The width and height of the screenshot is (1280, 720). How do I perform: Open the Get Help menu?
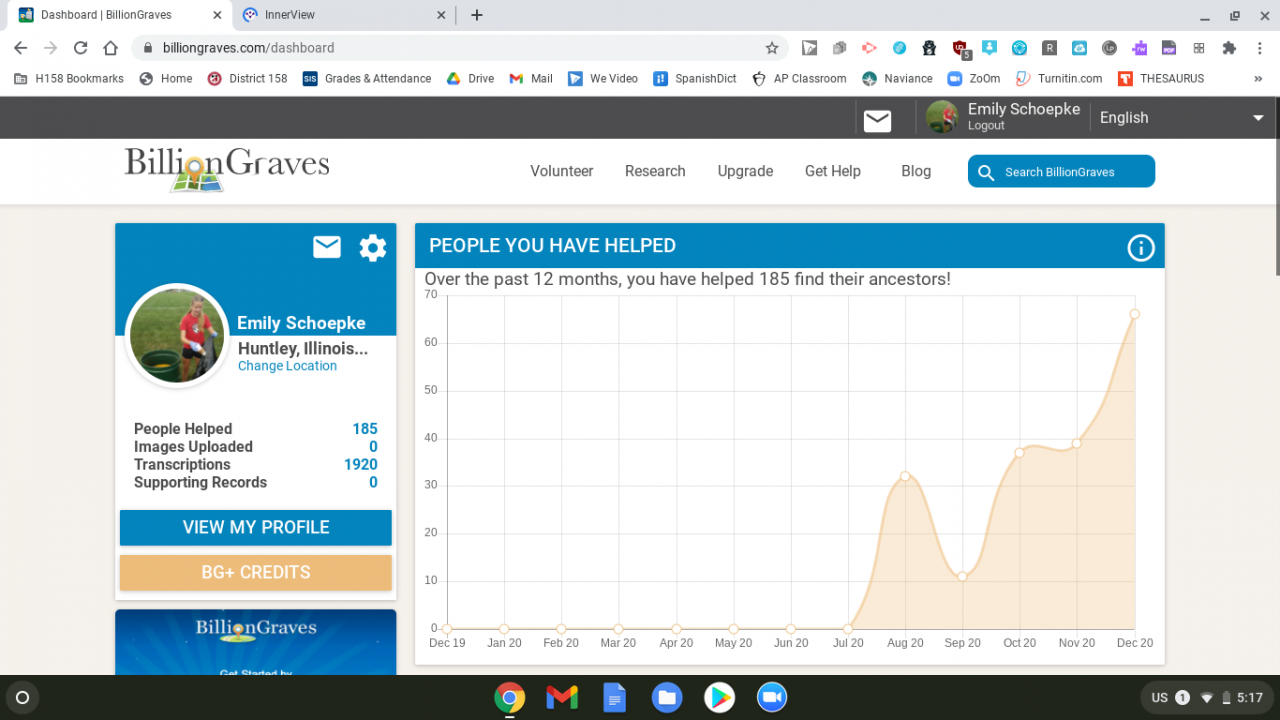(833, 171)
